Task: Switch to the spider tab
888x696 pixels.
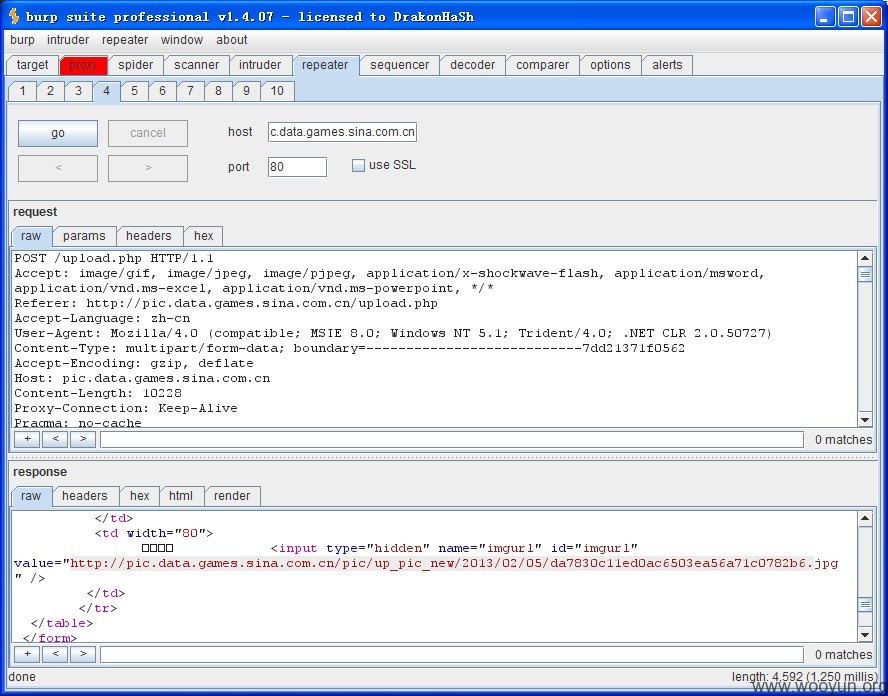Action: pyautogui.click(x=135, y=65)
